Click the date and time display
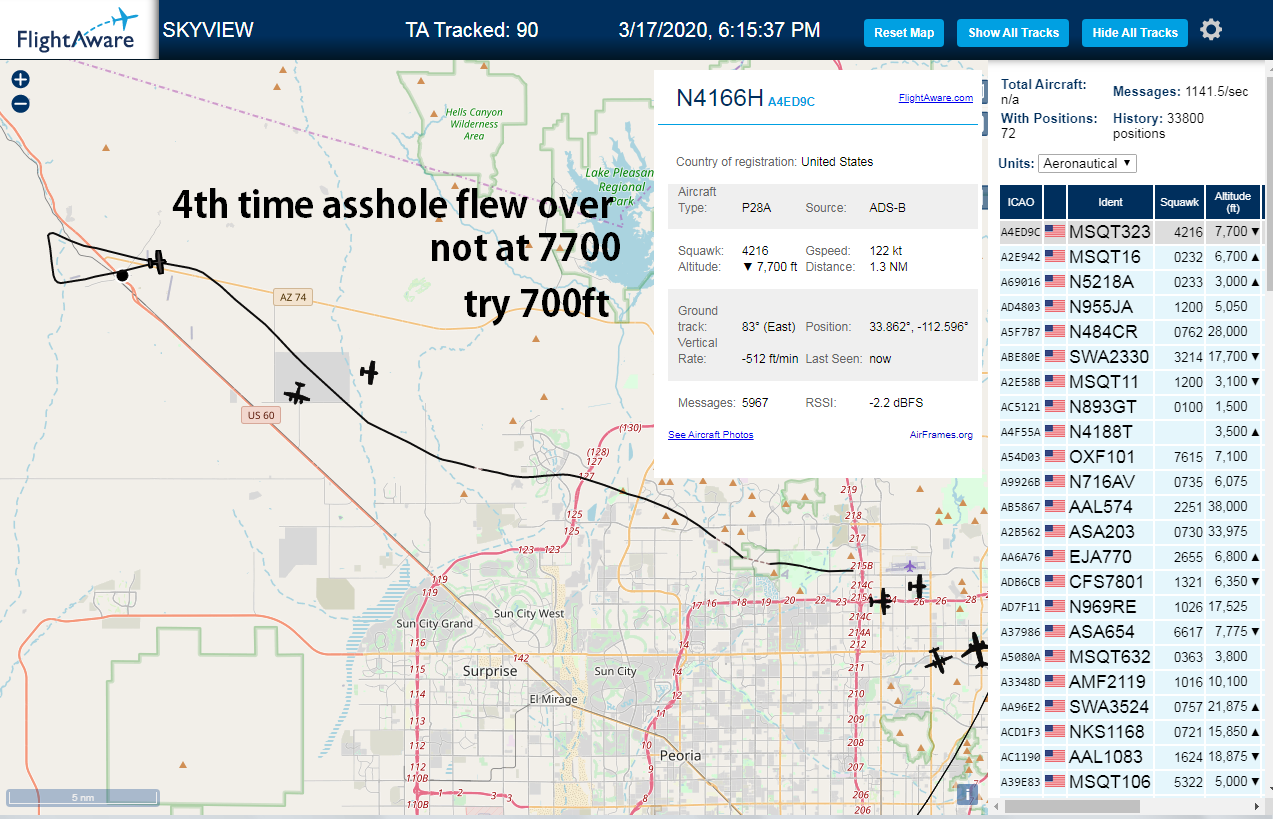 [719, 30]
